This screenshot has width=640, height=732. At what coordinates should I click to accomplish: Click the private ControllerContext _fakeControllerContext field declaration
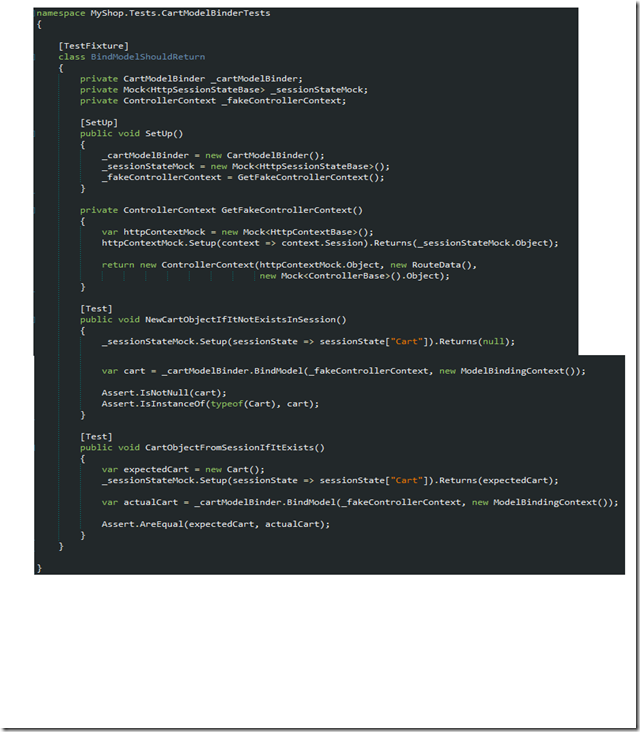(x=213, y=100)
